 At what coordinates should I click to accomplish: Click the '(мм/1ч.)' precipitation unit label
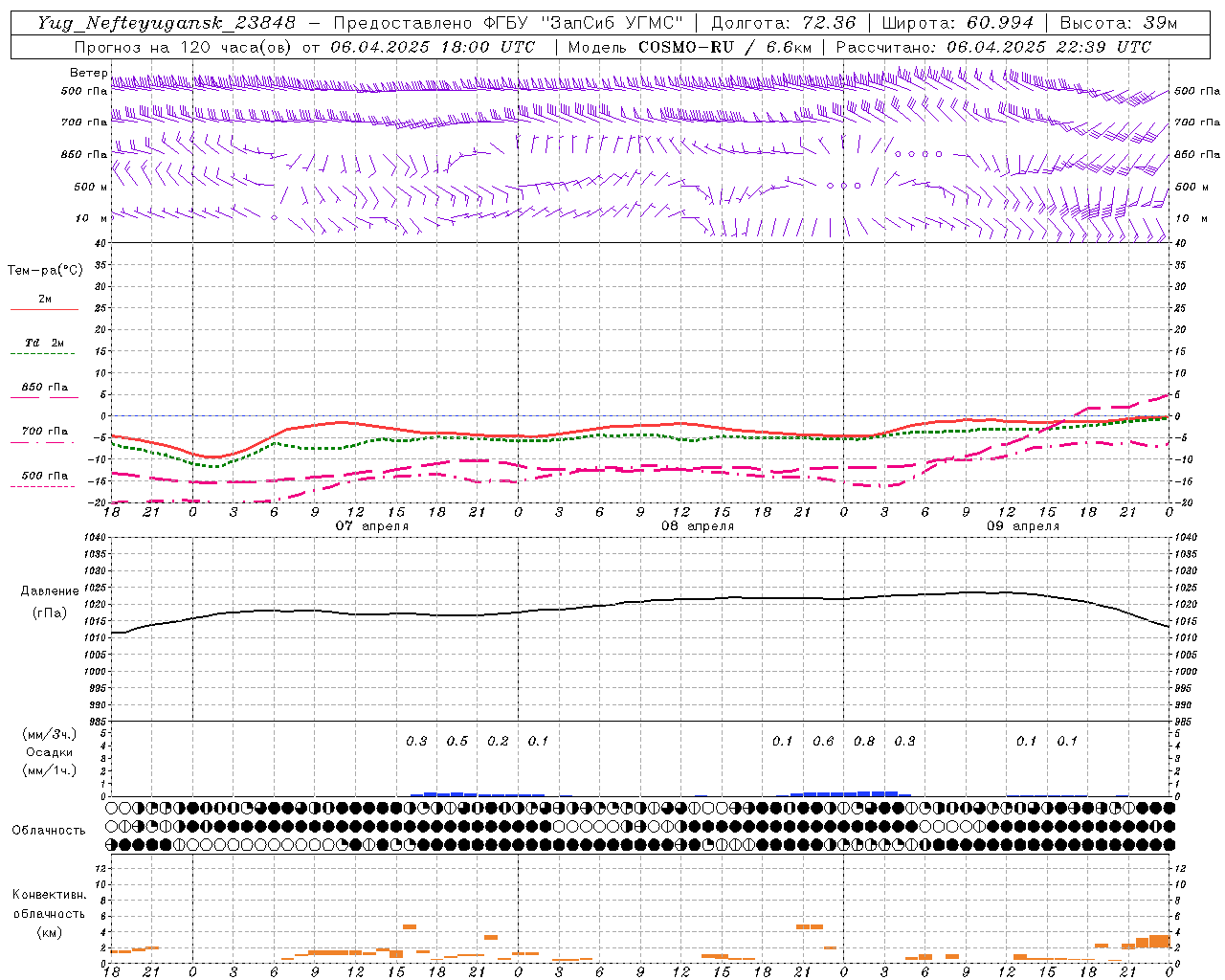(50, 770)
